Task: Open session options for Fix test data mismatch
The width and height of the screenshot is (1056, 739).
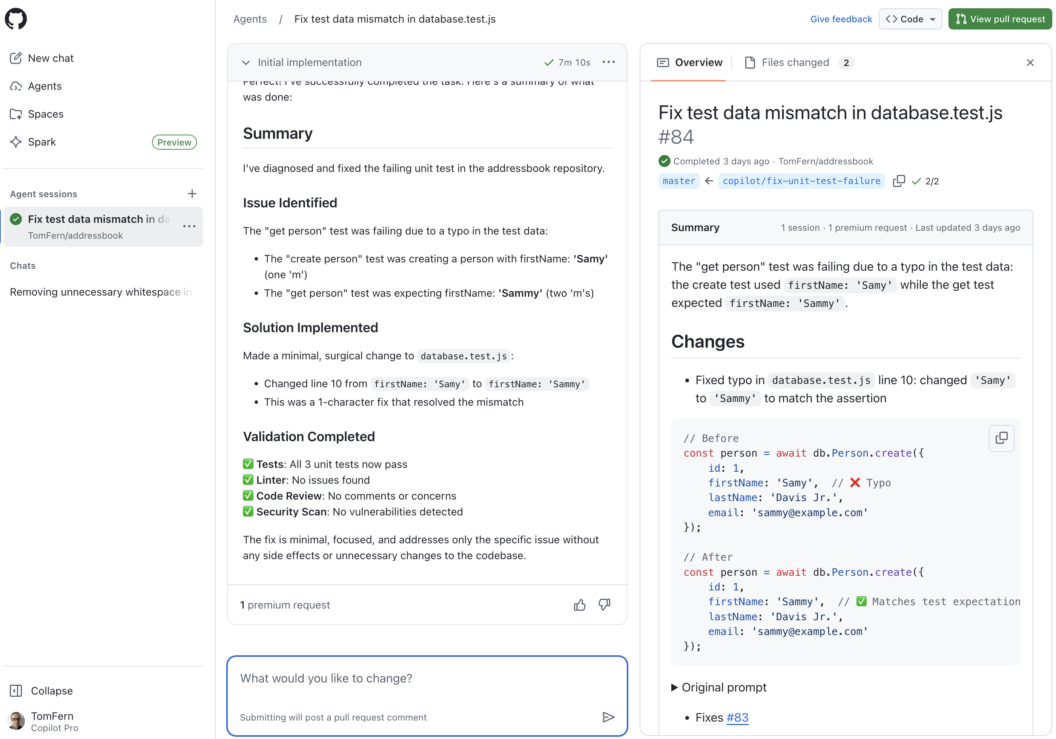Action: 189,227
